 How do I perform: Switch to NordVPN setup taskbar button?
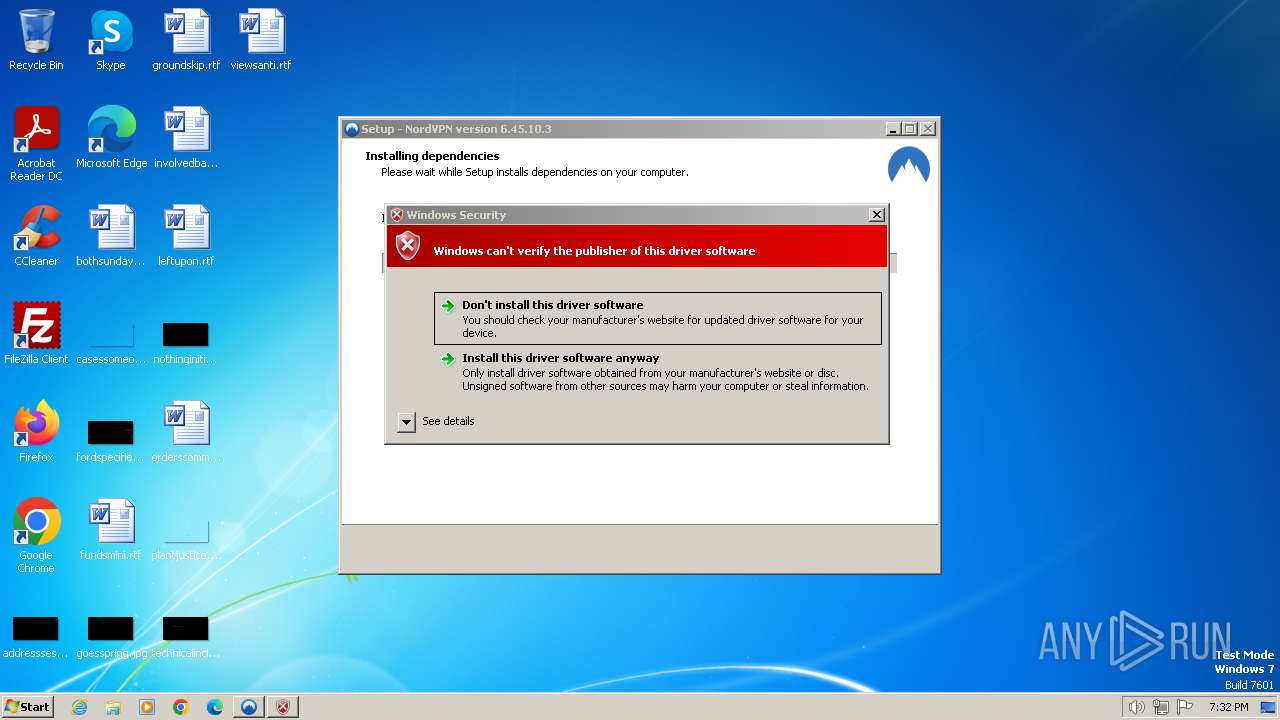pyautogui.click(x=249, y=707)
